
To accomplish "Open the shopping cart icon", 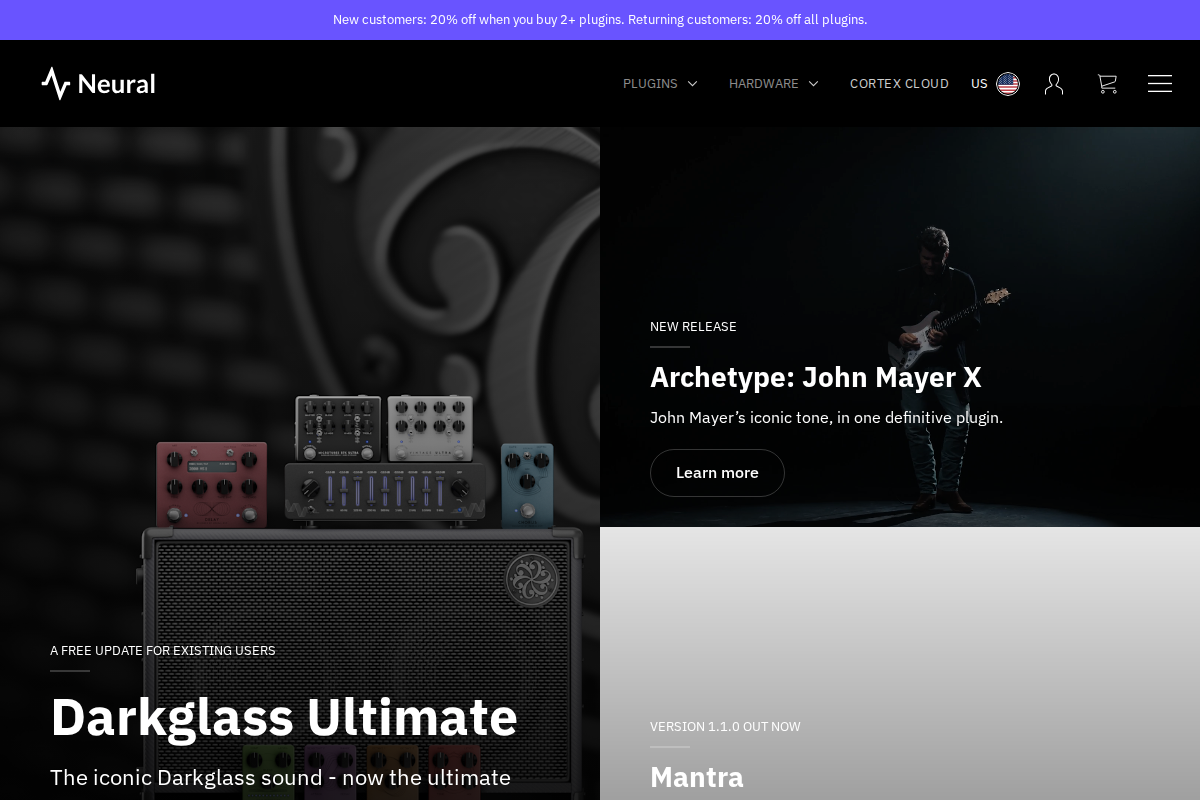I will 1107,84.
